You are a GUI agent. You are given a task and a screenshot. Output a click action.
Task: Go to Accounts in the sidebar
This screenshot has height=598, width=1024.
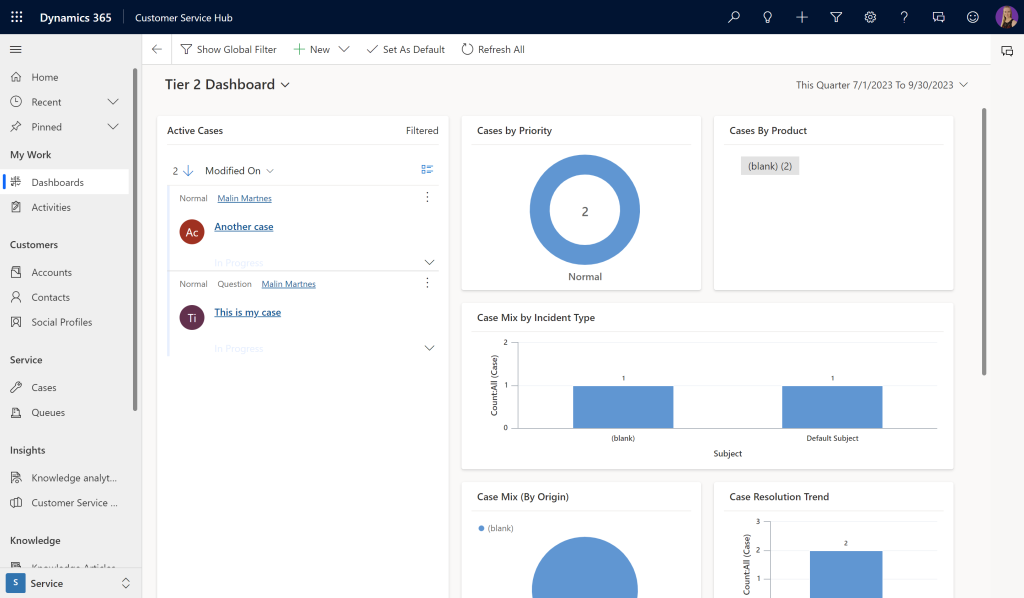coord(51,272)
